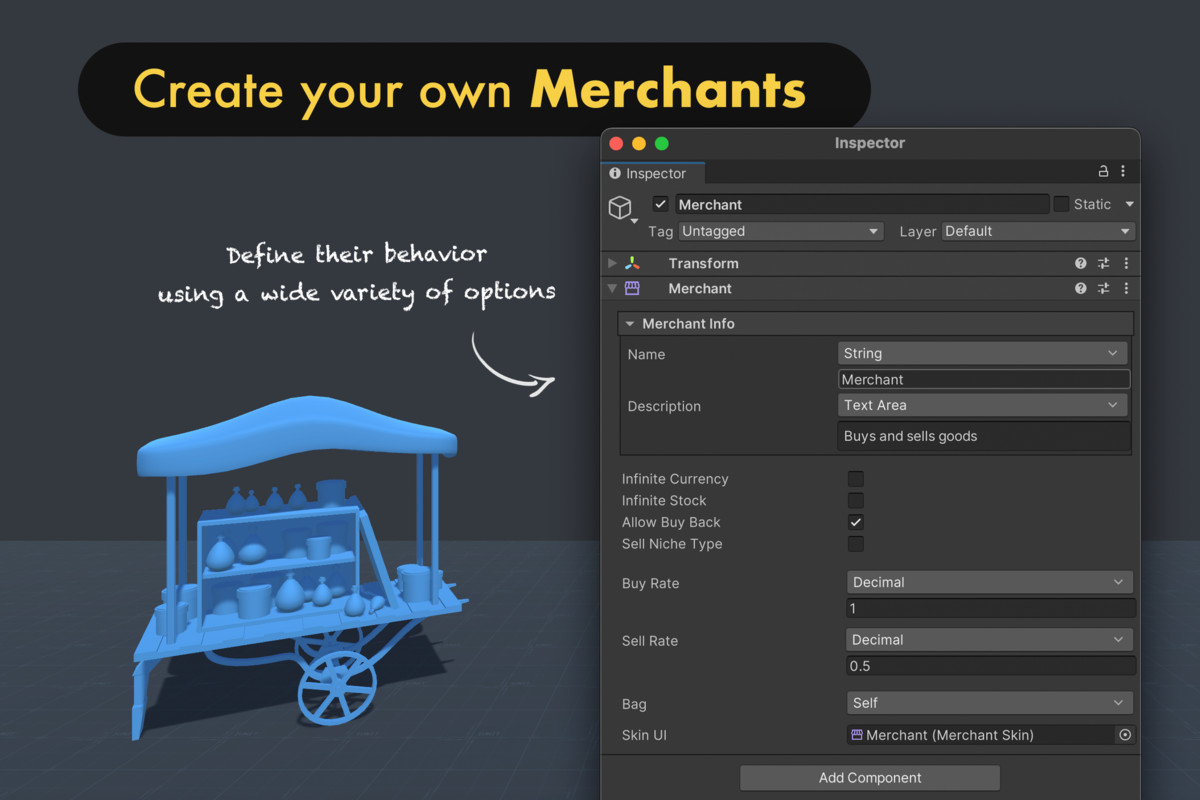This screenshot has width=1200, height=800.
Task: Open the Layer dropdown showing Default
Action: point(1037,231)
